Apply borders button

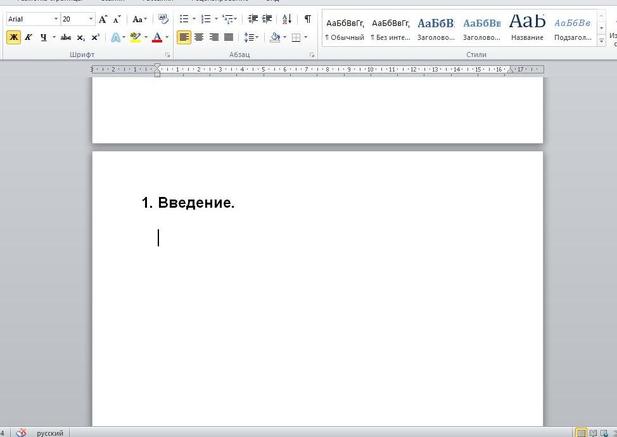pos(296,37)
